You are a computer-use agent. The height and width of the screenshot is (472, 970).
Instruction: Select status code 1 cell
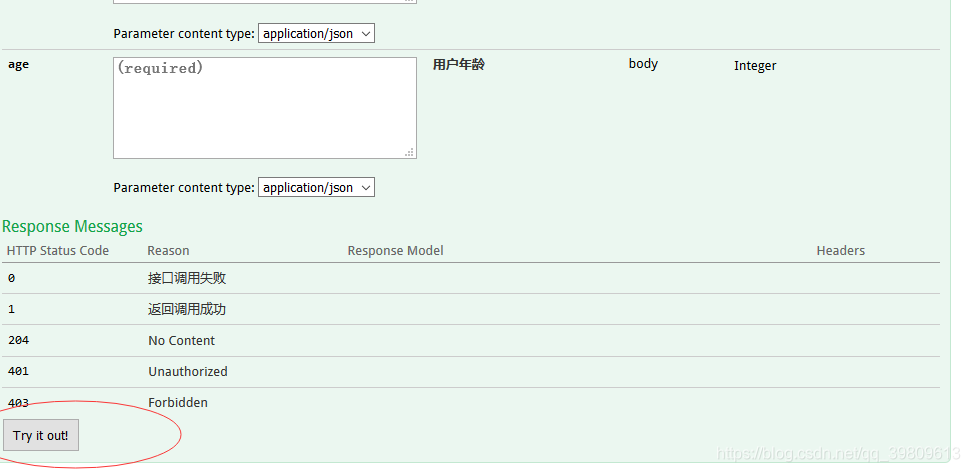tap(12, 309)
